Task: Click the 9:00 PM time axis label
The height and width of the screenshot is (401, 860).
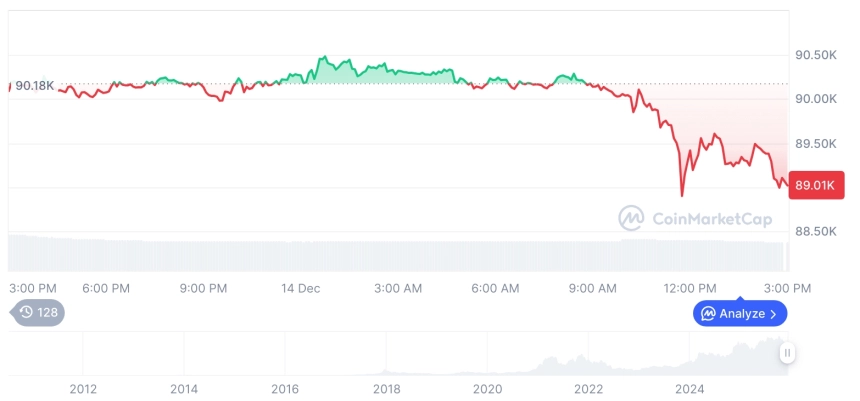Action: (203, 288)
